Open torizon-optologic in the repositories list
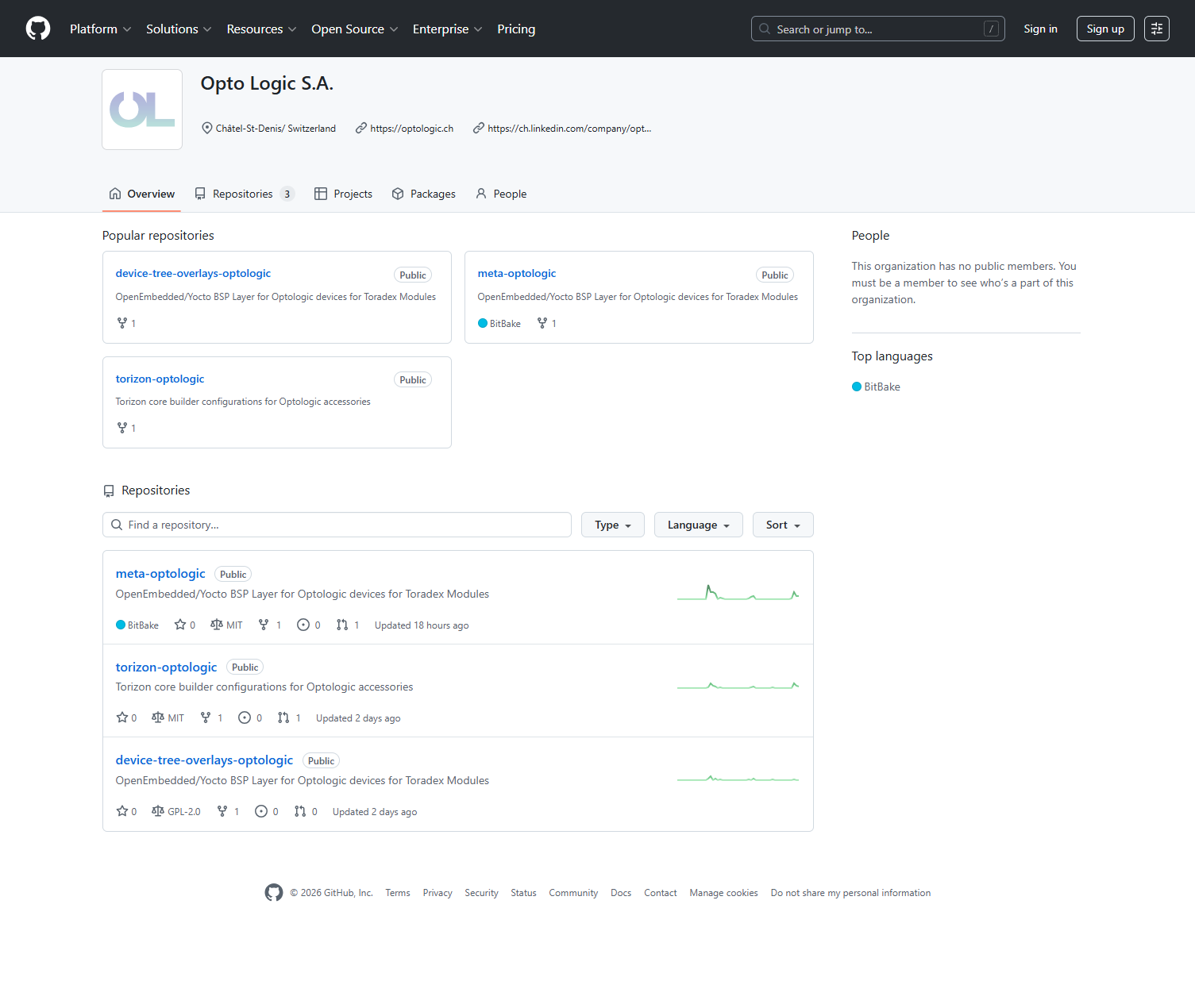 pos(166,667)
